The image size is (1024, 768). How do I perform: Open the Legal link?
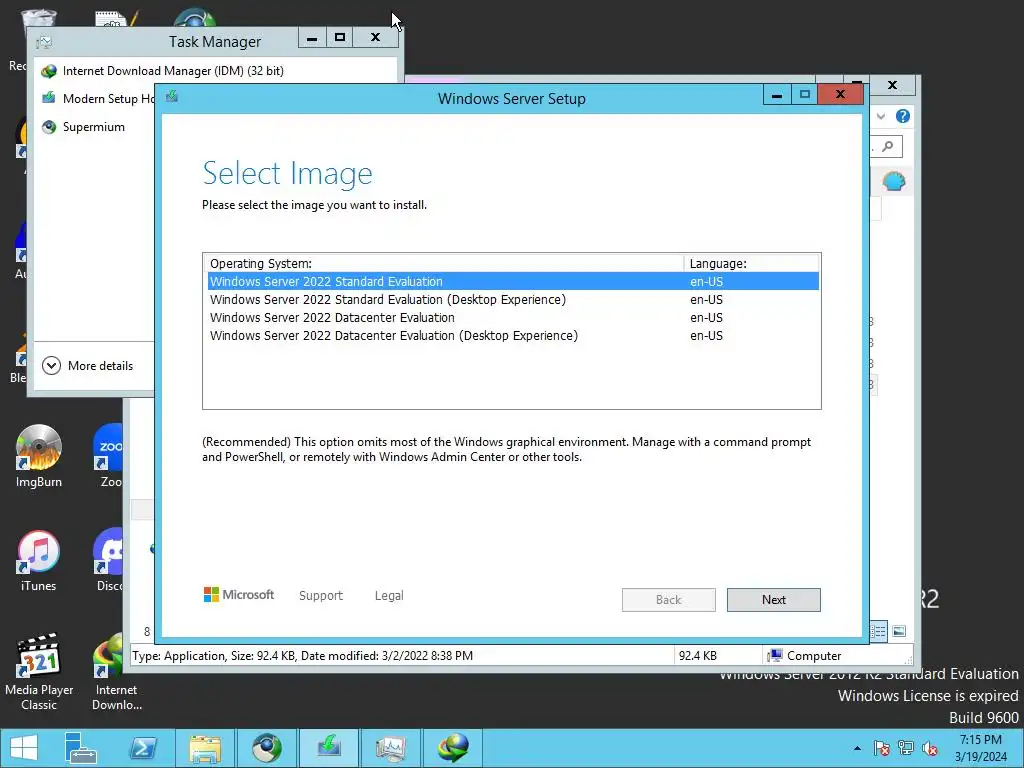[389, 596]
